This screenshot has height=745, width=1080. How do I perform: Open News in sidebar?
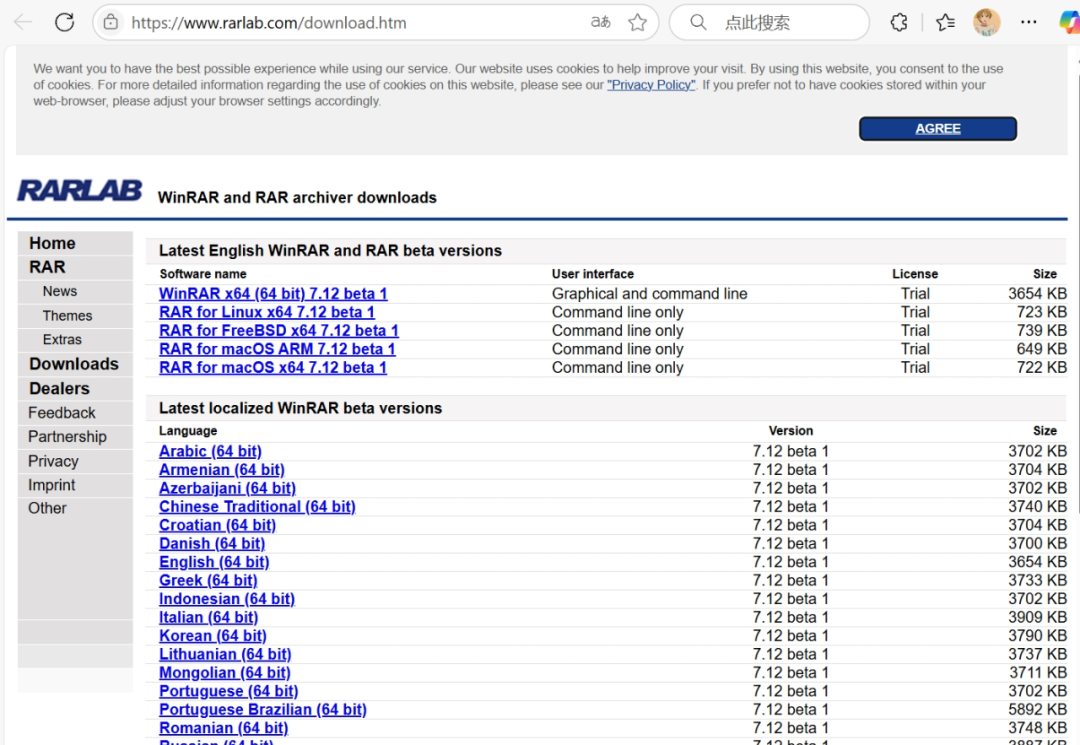click(60, 291)
